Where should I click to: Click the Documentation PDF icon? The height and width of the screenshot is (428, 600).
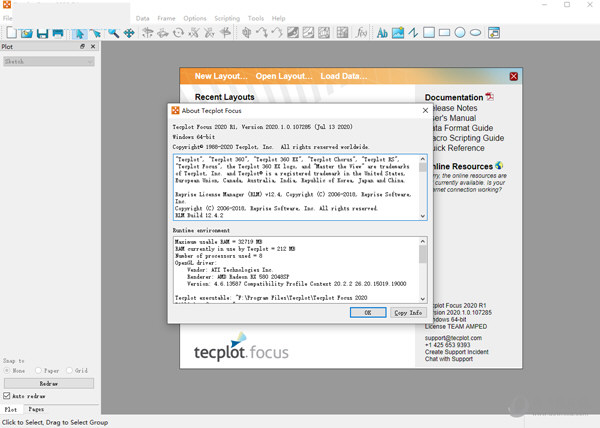point(490,97)
